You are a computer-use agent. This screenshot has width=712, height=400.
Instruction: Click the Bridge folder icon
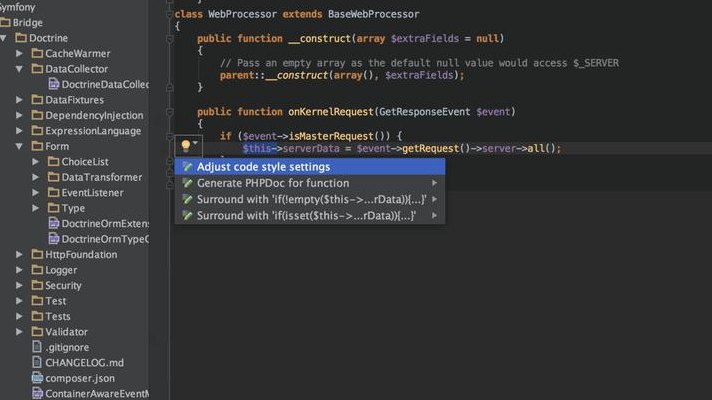pyautogui.click(x=5, y=22)
